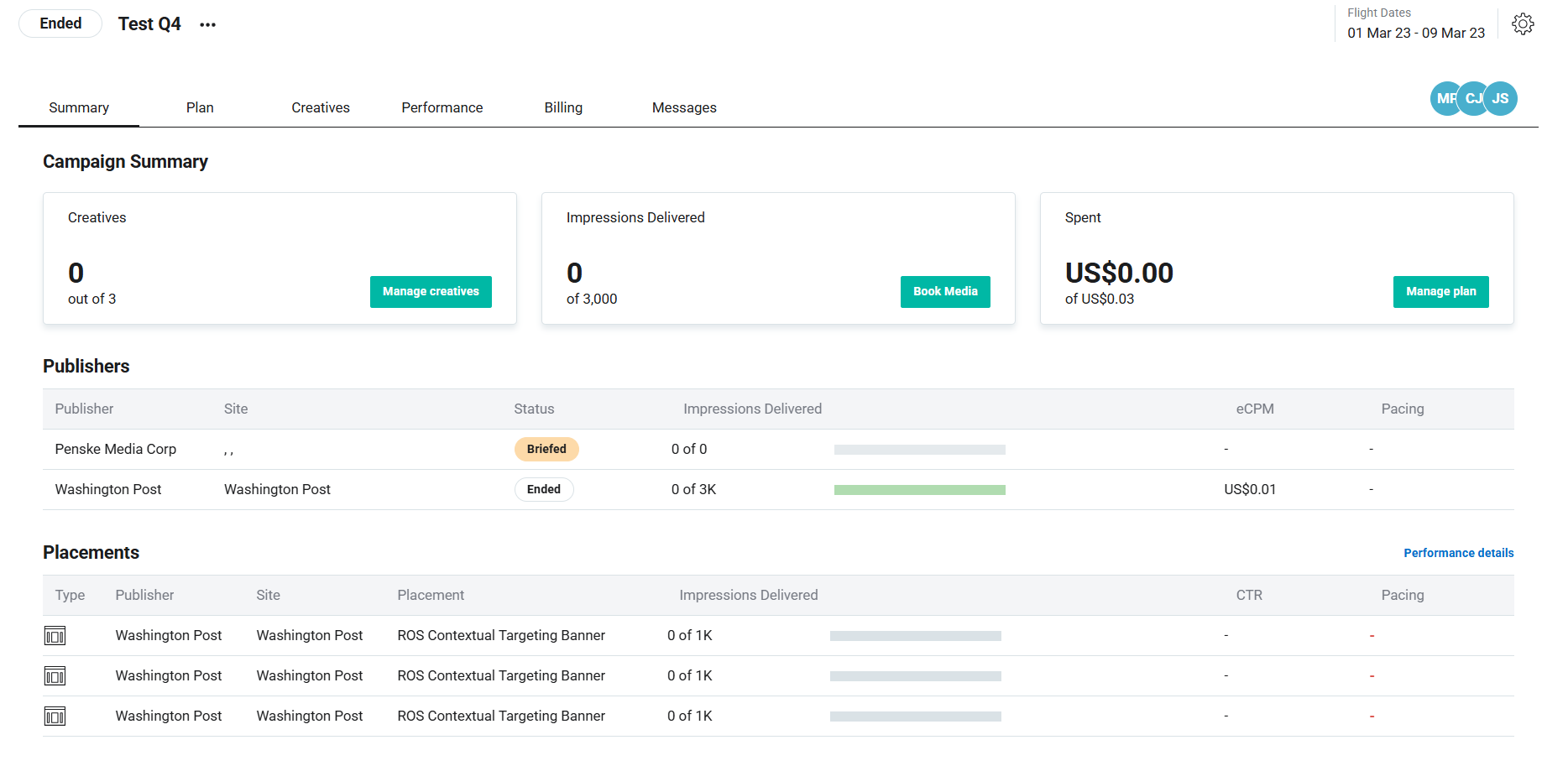Click the second placement's banner type icon

pyautogui.click(x=55, y=676)
